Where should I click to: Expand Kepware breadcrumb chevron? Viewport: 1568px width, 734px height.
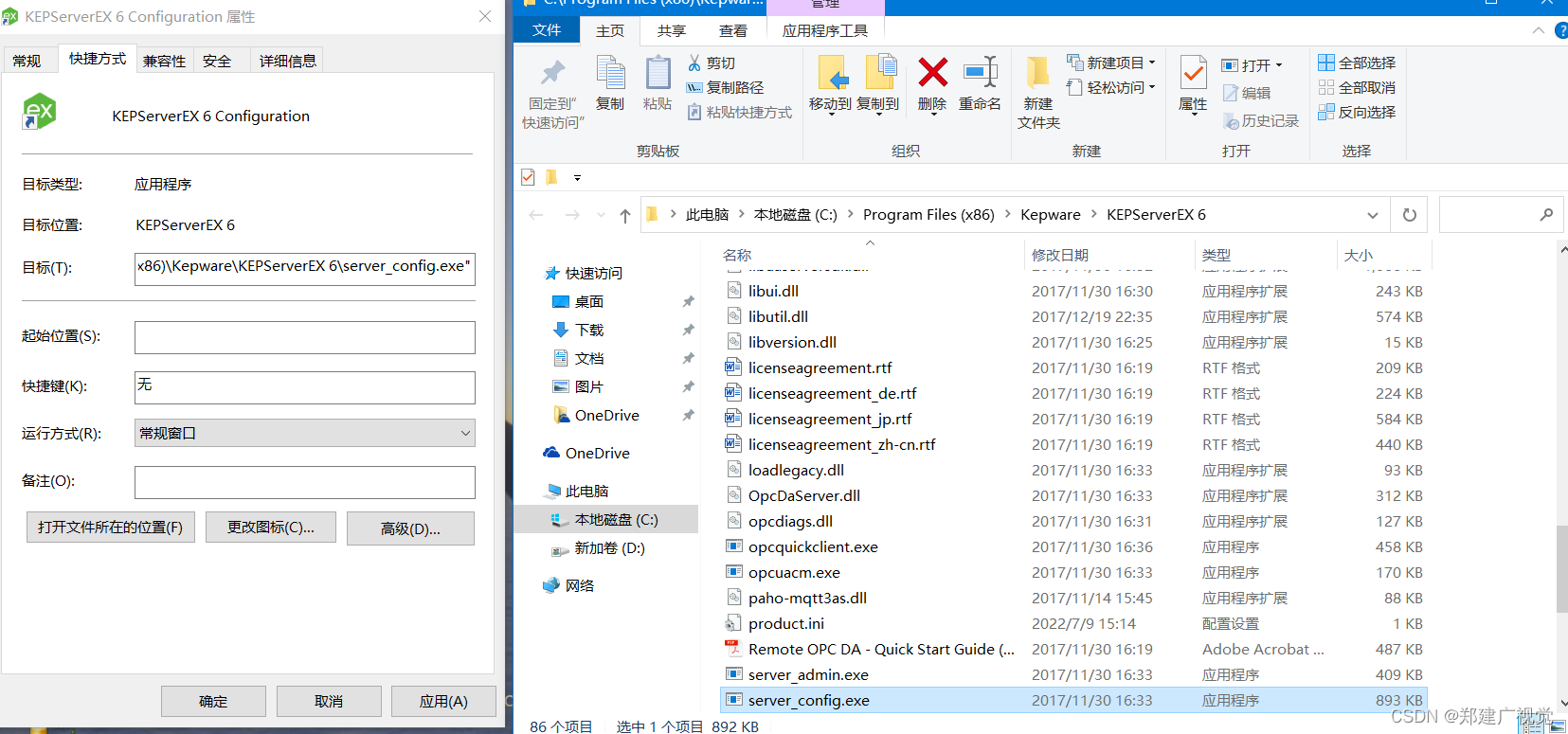(1093, 215)
